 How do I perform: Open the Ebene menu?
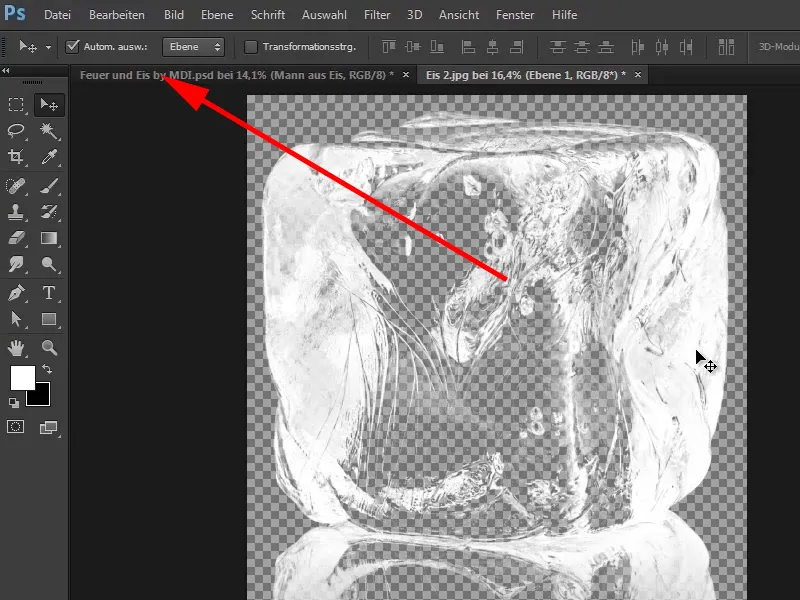pos(217,15)
